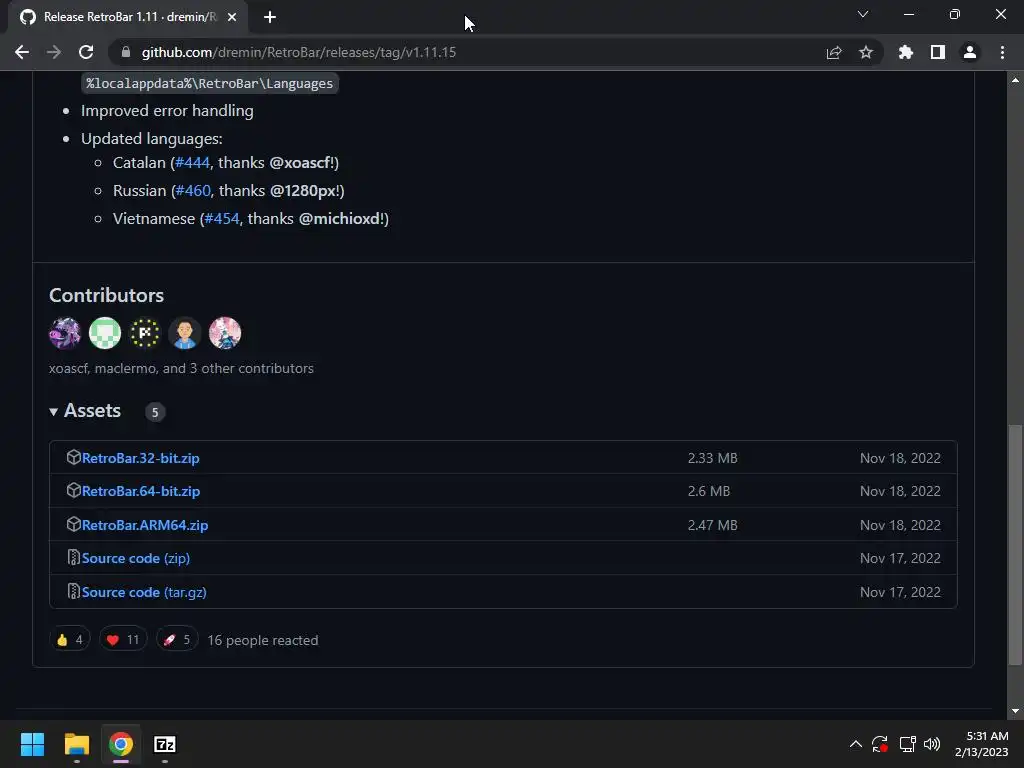Open Chrome's three-dot menu

(x=1002, y=52)
